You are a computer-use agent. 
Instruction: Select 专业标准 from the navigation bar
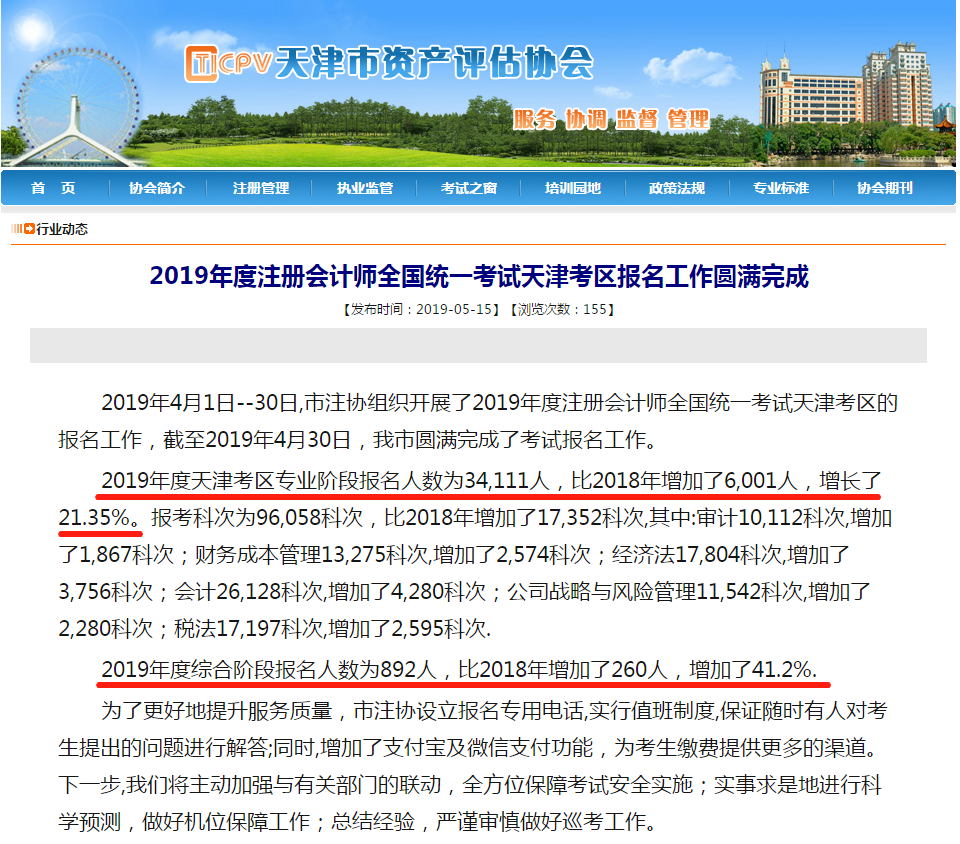pos(781,188)
